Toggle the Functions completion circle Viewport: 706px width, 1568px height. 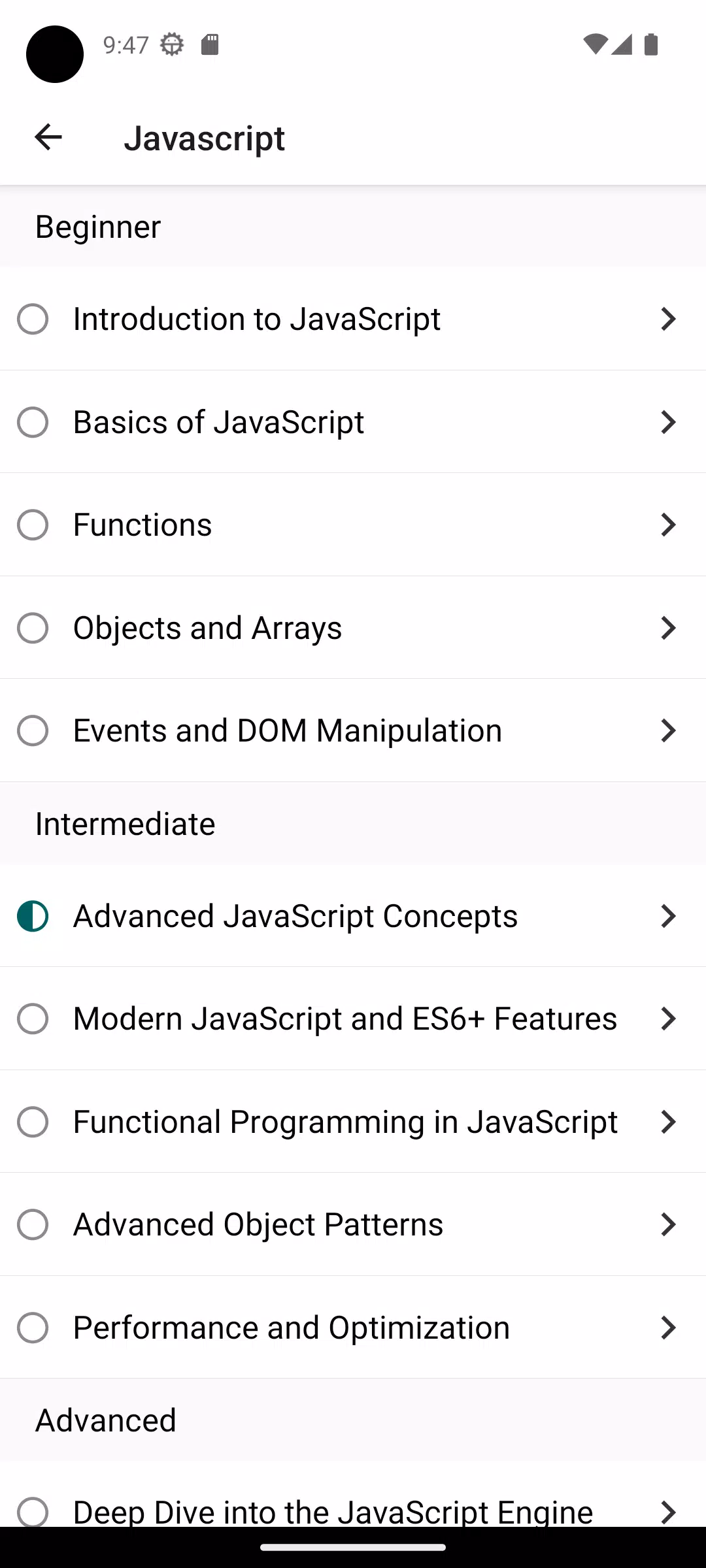pyautogui.click(x=33, y=525)
